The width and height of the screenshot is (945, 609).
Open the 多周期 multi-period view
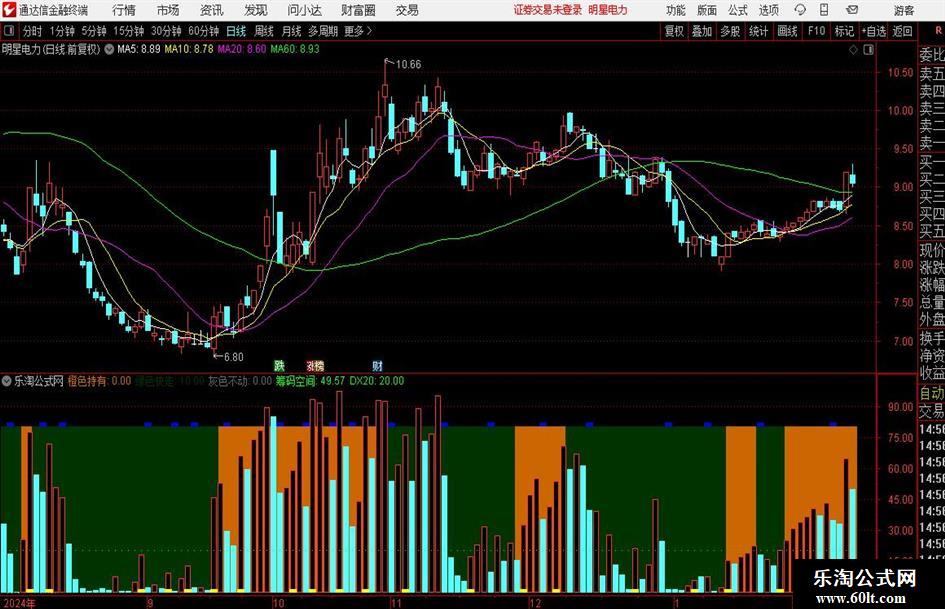(x=323, y=31)
